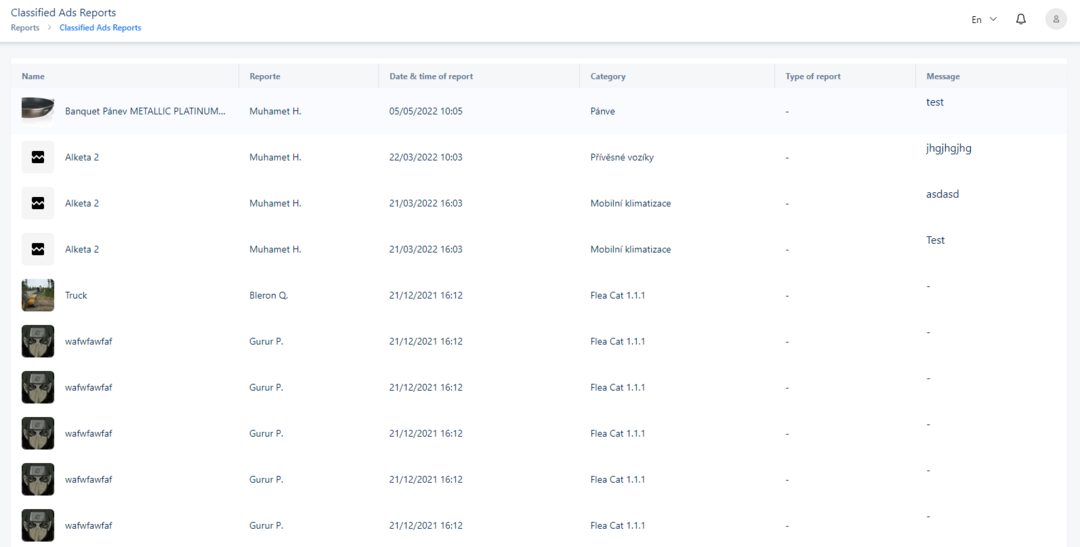Click the Type of report column header
The image size is (1080, 547).
click(813, 76)
